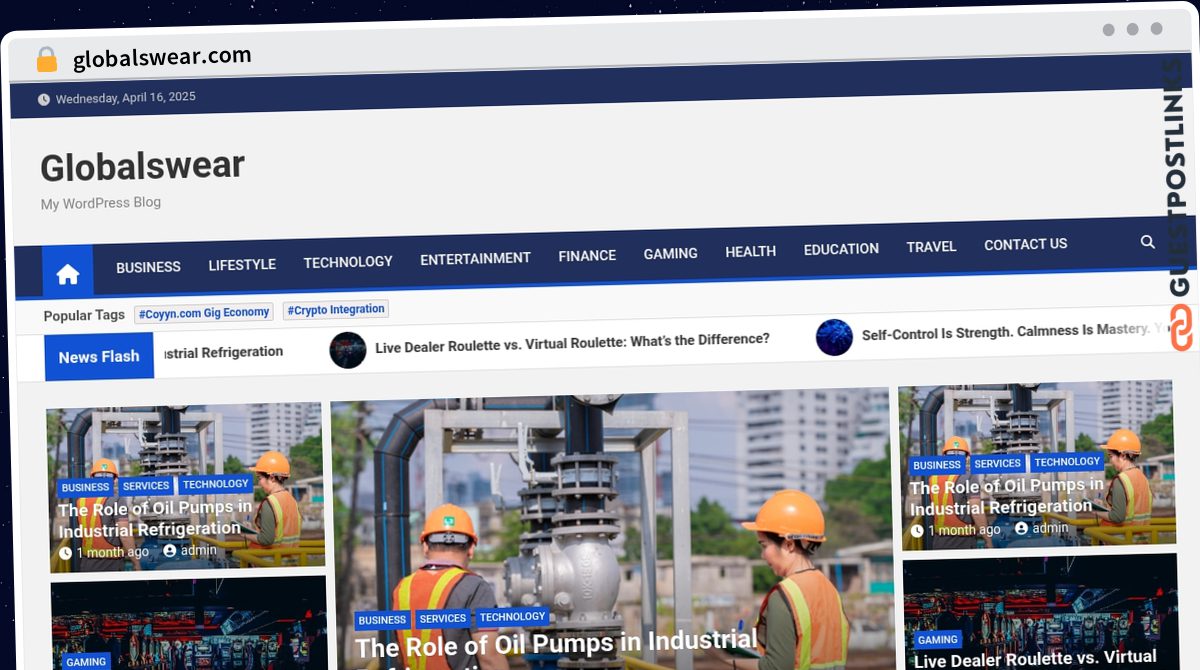Open the CONTACT US page
Viewport: 1200px width, 670px height.
pos(1025,244)
